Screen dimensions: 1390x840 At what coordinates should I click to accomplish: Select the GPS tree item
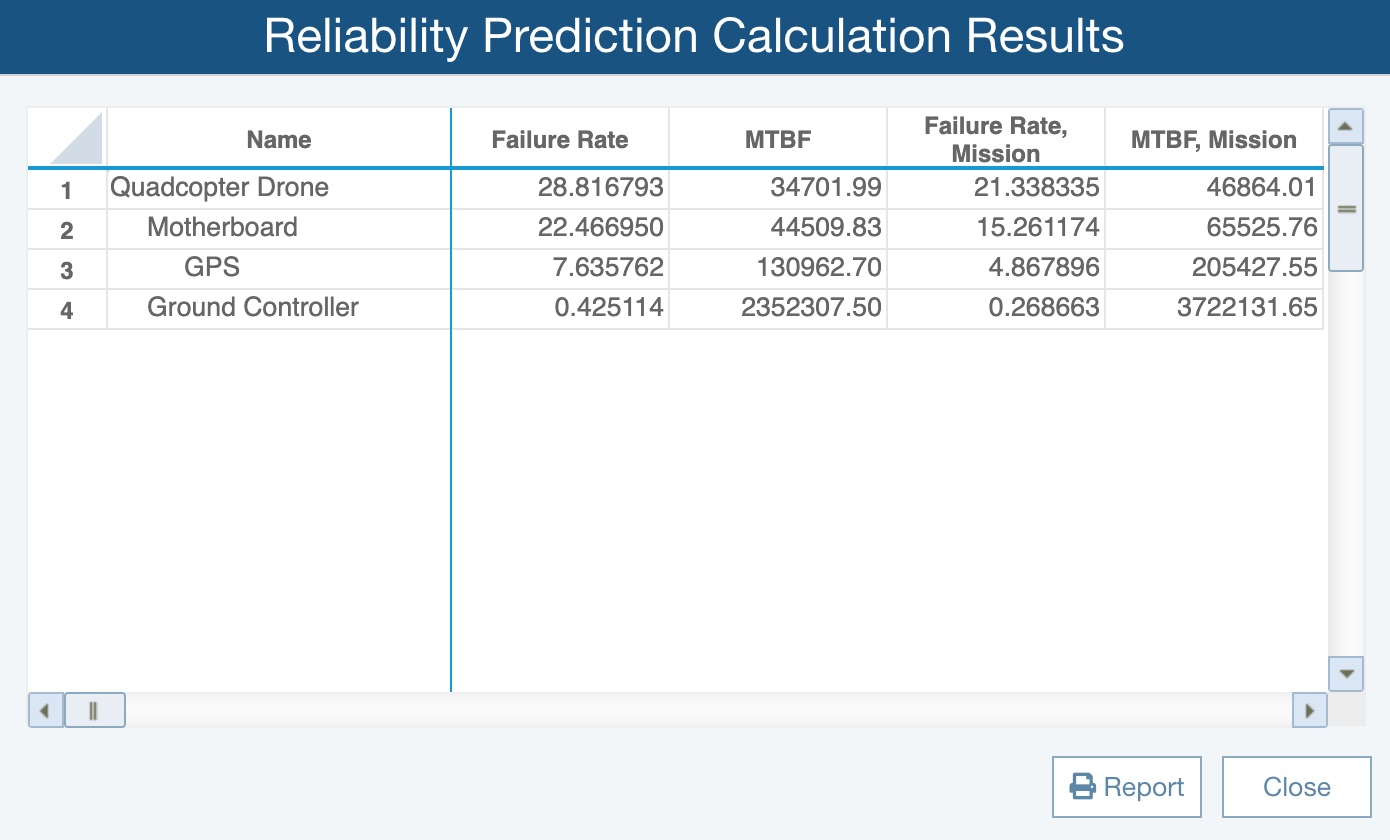pyautogui.click(x=212, y=268)
